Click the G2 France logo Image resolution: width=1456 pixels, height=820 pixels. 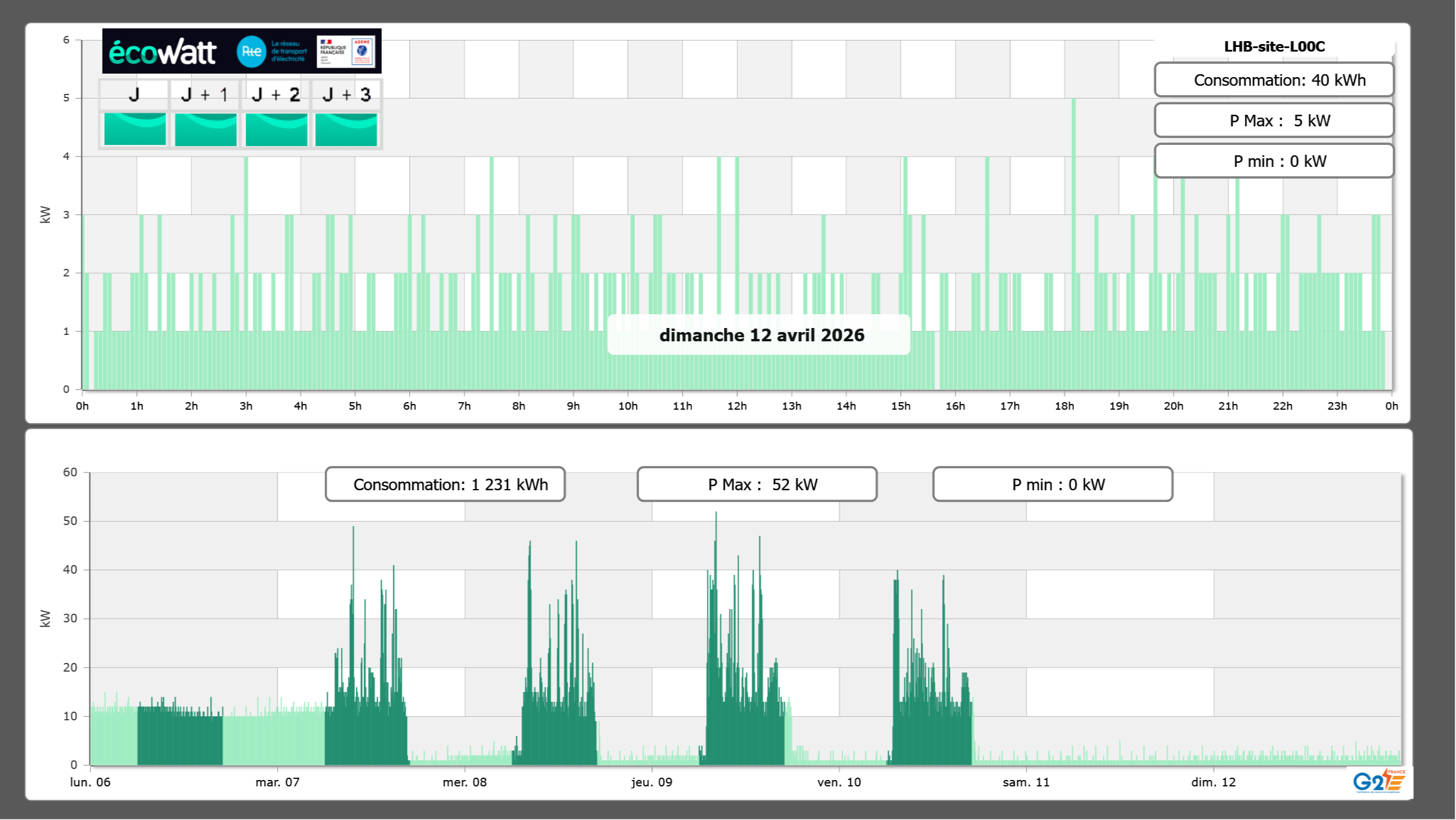click(x=1378, y=781)
